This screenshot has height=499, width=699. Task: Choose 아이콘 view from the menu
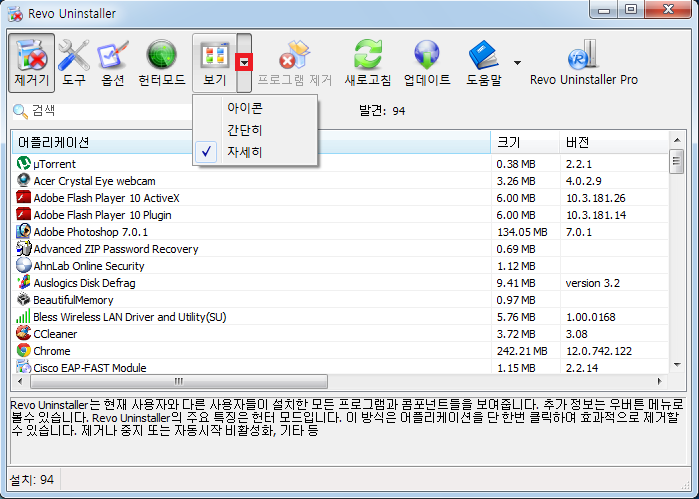[245, 107]
